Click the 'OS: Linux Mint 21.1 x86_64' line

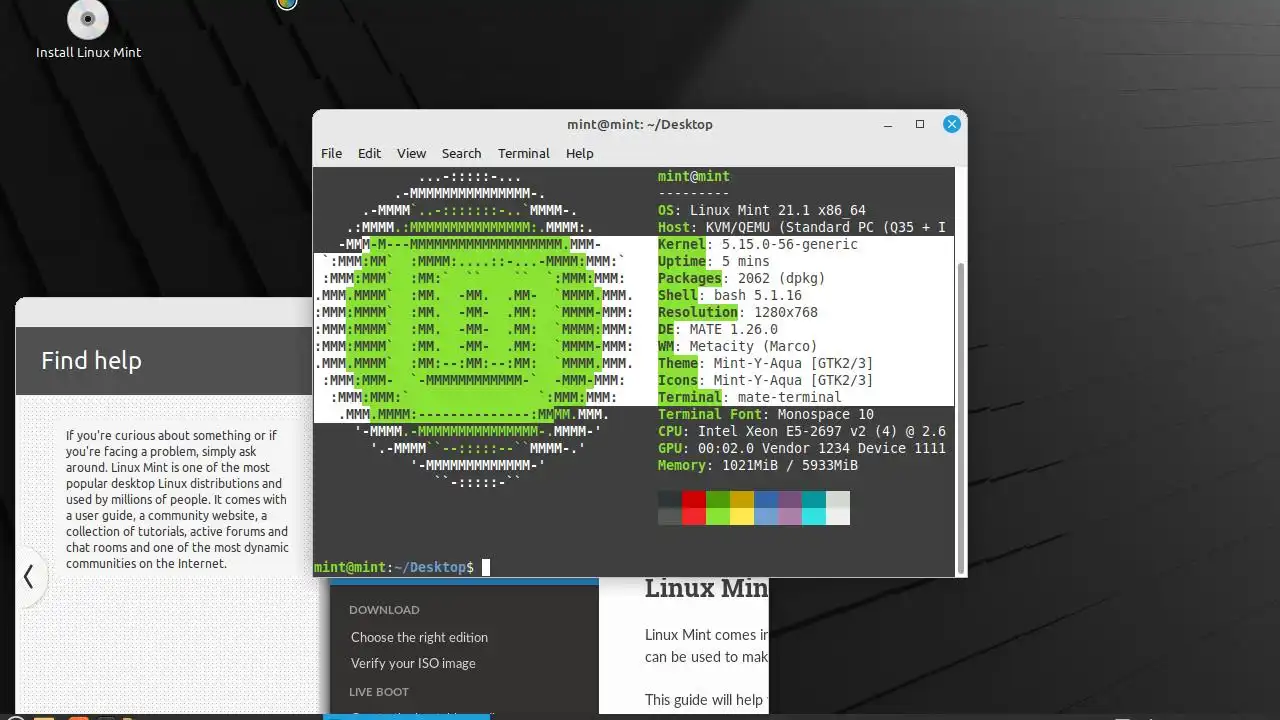coord(762,210)
